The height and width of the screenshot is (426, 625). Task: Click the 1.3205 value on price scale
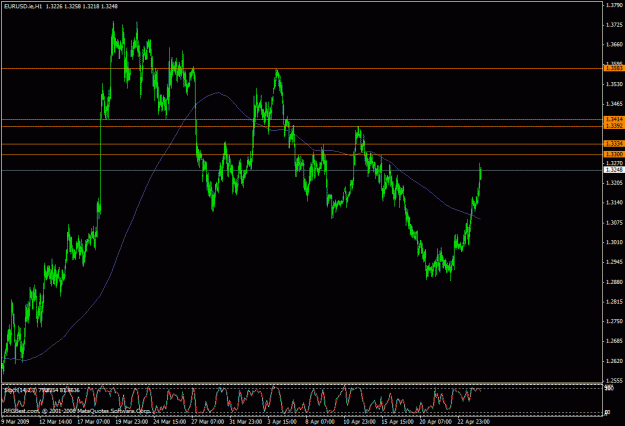[x=614, y=183]
